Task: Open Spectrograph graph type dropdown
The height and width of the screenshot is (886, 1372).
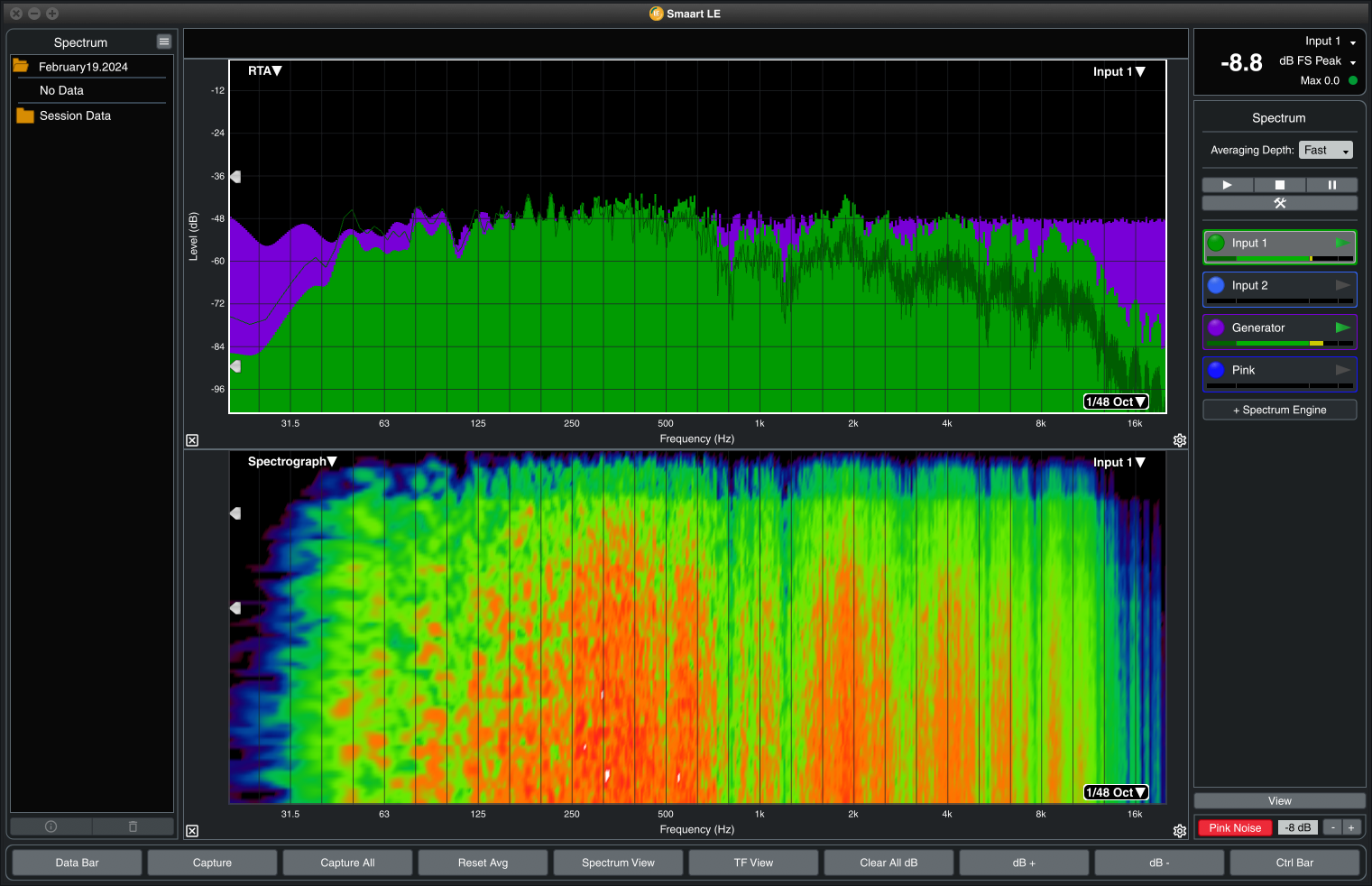Action: 292,461
